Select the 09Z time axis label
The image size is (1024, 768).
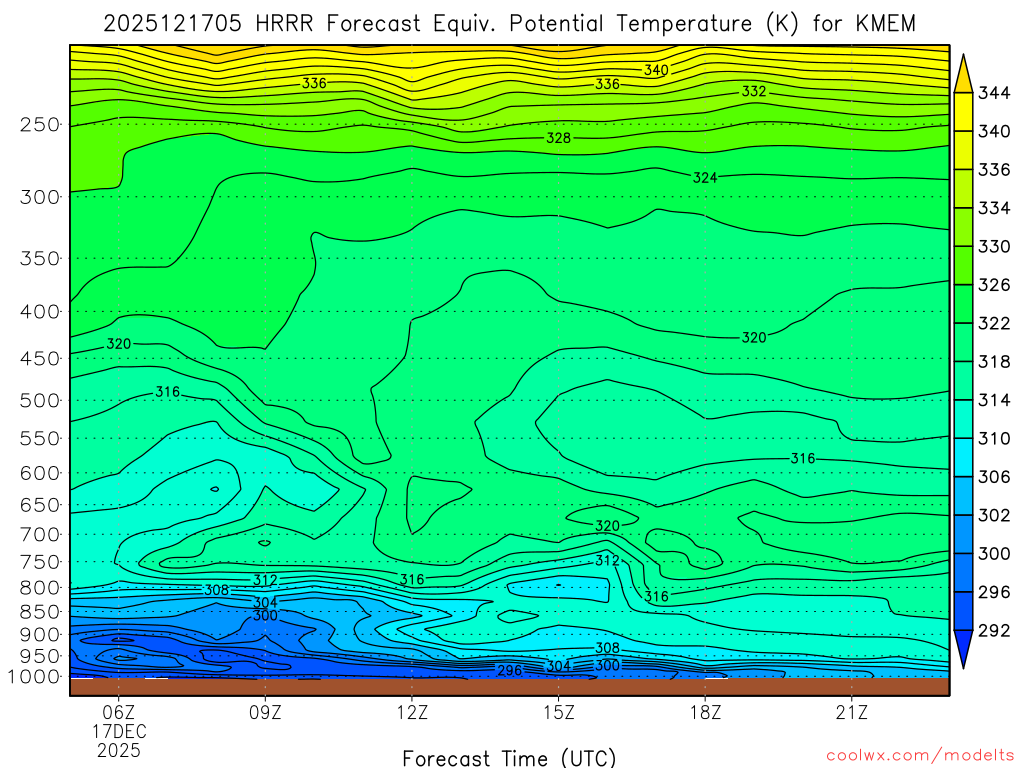[x=265, y=712]
